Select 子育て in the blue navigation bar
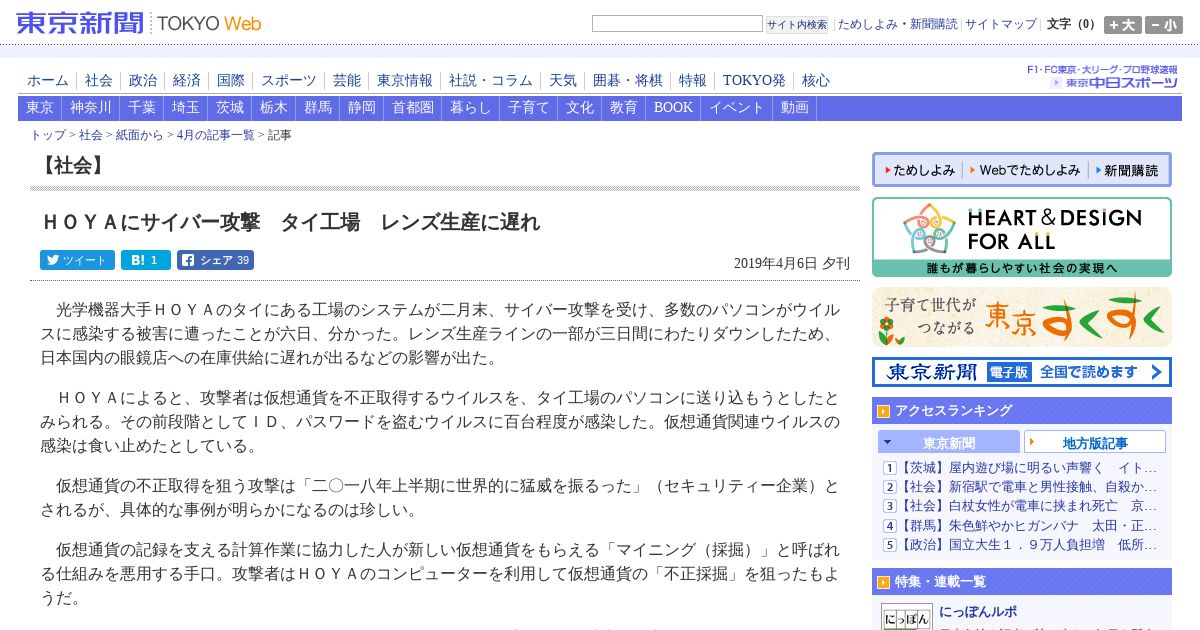 click(x=529, y=108)
